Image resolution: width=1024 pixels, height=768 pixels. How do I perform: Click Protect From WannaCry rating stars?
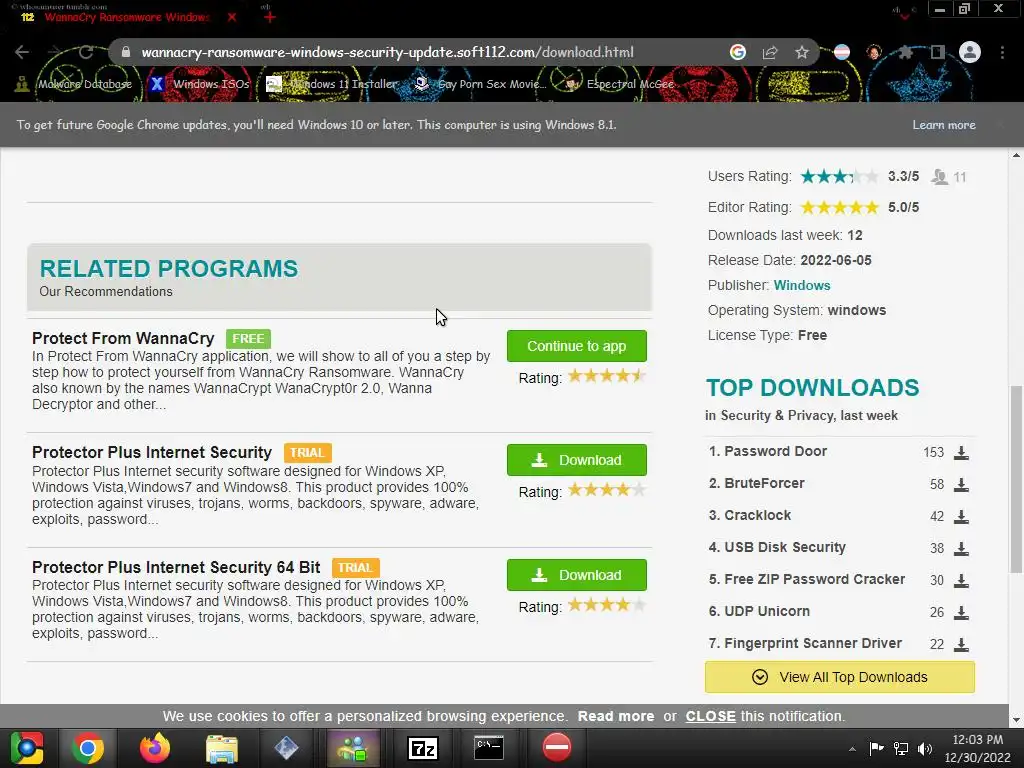(x=607, y=376)
